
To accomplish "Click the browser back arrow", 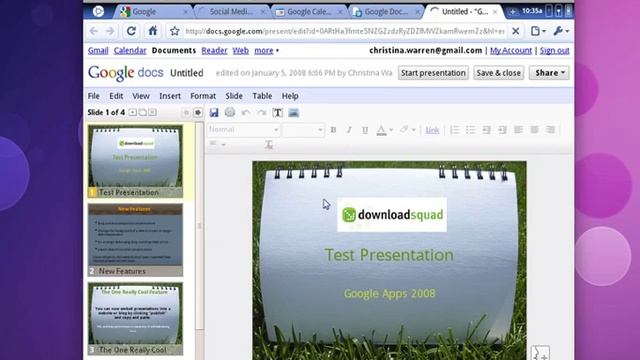I will click(93, 31).
